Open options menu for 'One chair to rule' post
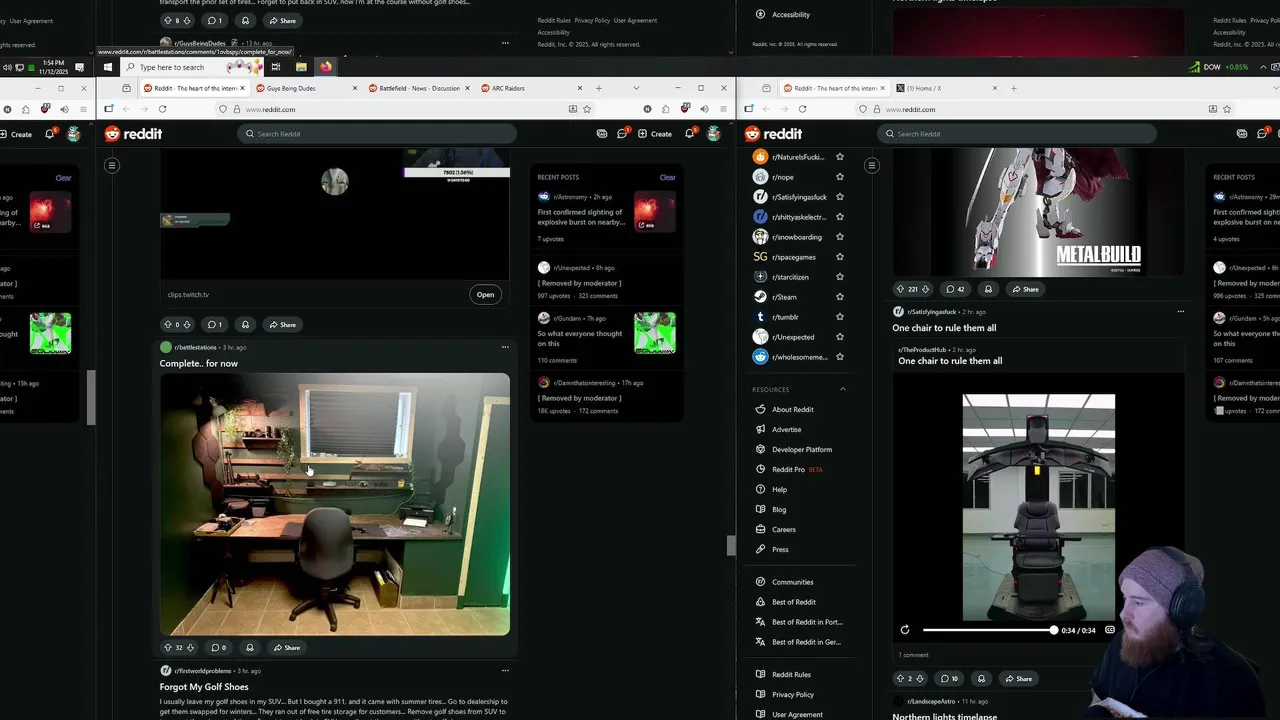 coord(1181,311)
